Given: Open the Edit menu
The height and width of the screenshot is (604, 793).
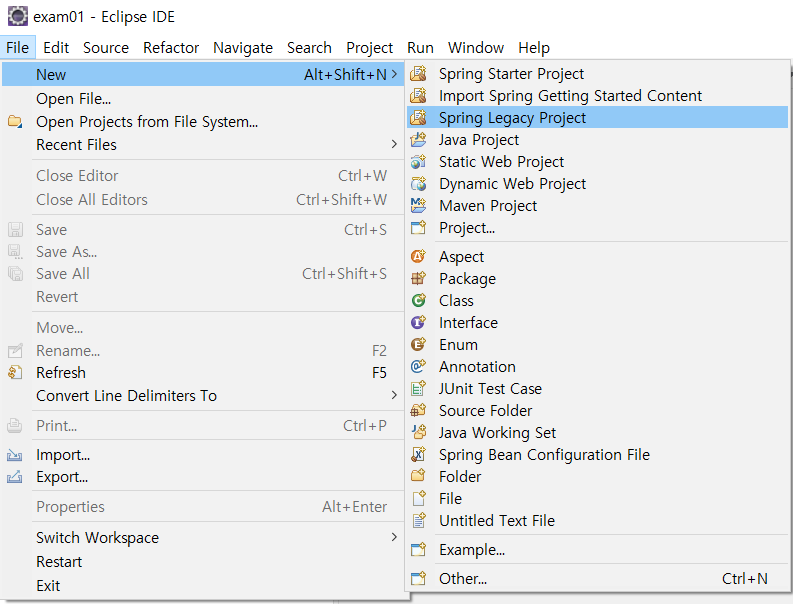Looking at the screenshot, I should point(56,48).
